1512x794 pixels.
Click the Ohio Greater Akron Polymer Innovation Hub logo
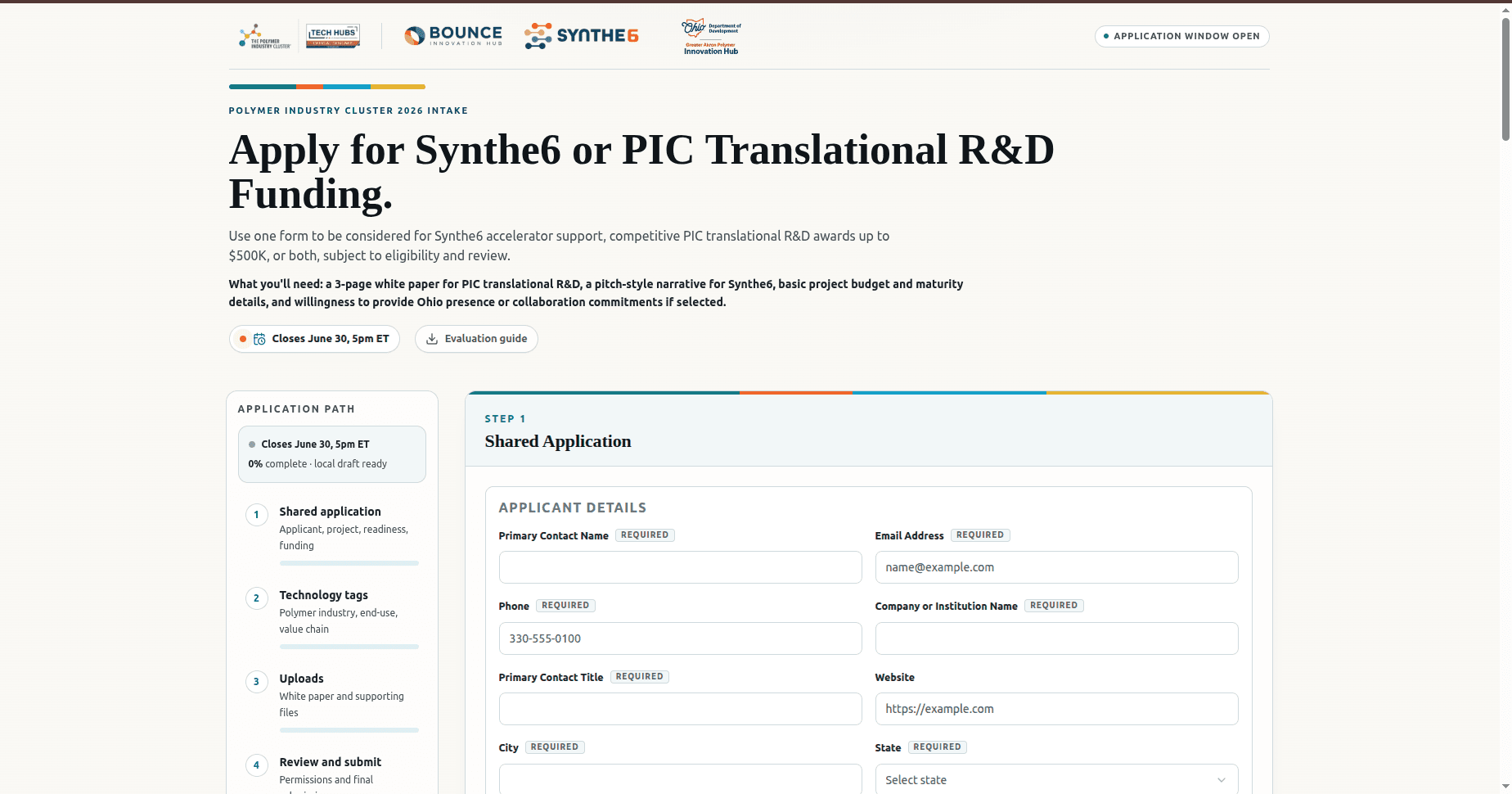(x=711, y=37)
